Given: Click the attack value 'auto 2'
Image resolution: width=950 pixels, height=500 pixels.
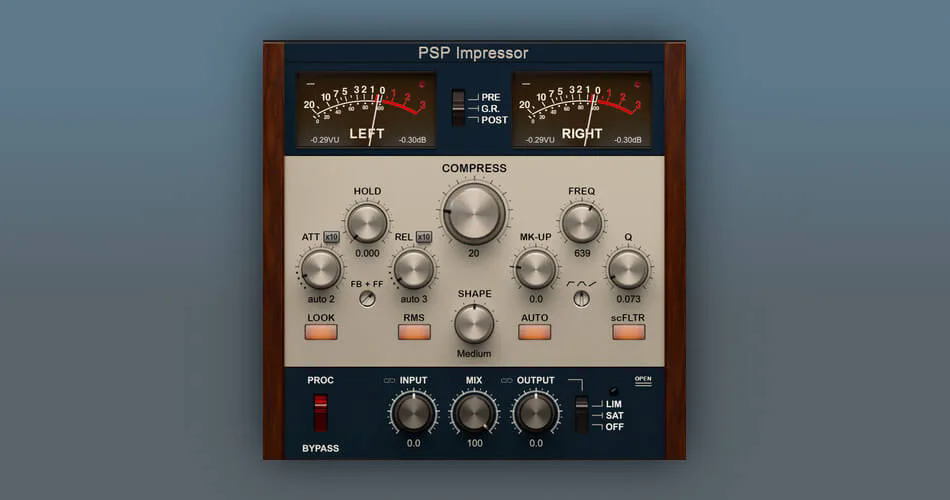Looking at the screenshot, I should tap(321, 299).
